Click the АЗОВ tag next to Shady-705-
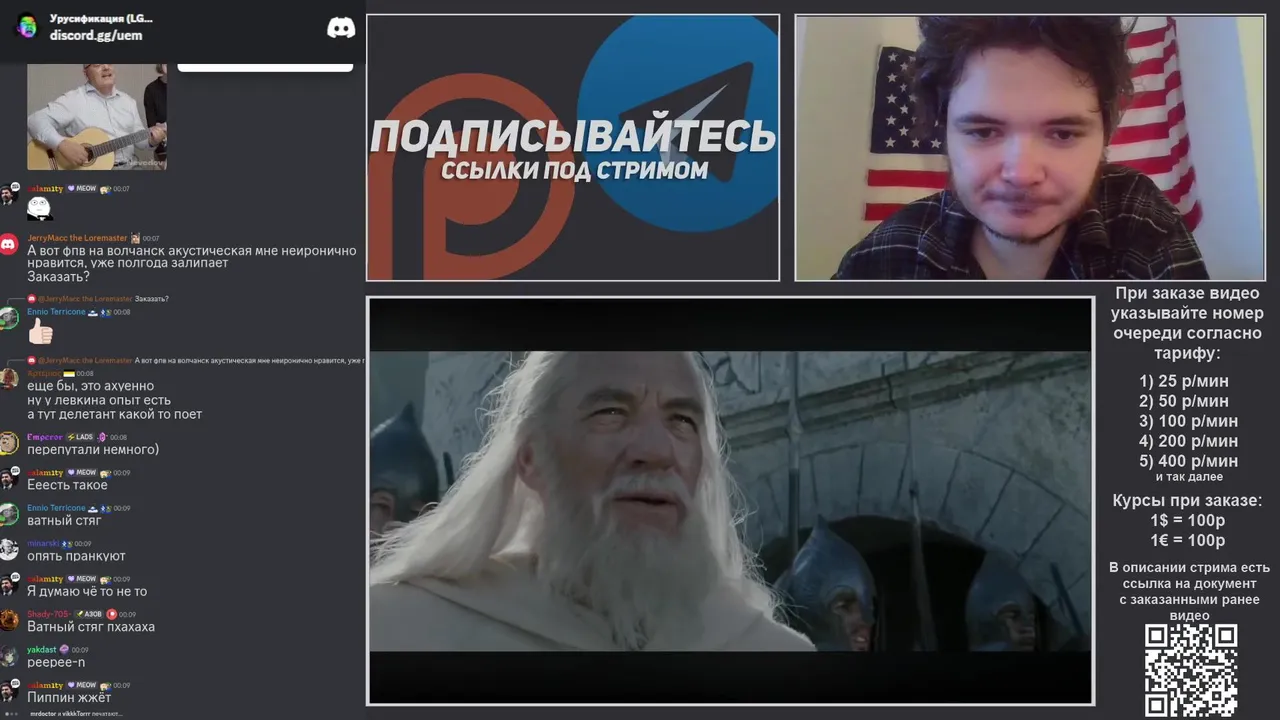The image size is (1280, 720). (x=89, y=614)
